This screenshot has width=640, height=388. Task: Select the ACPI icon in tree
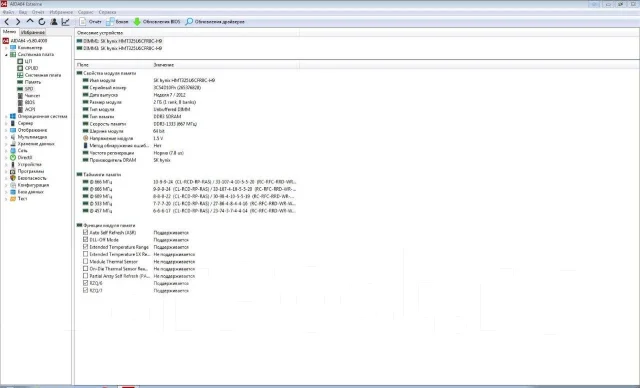coord(20,109)
